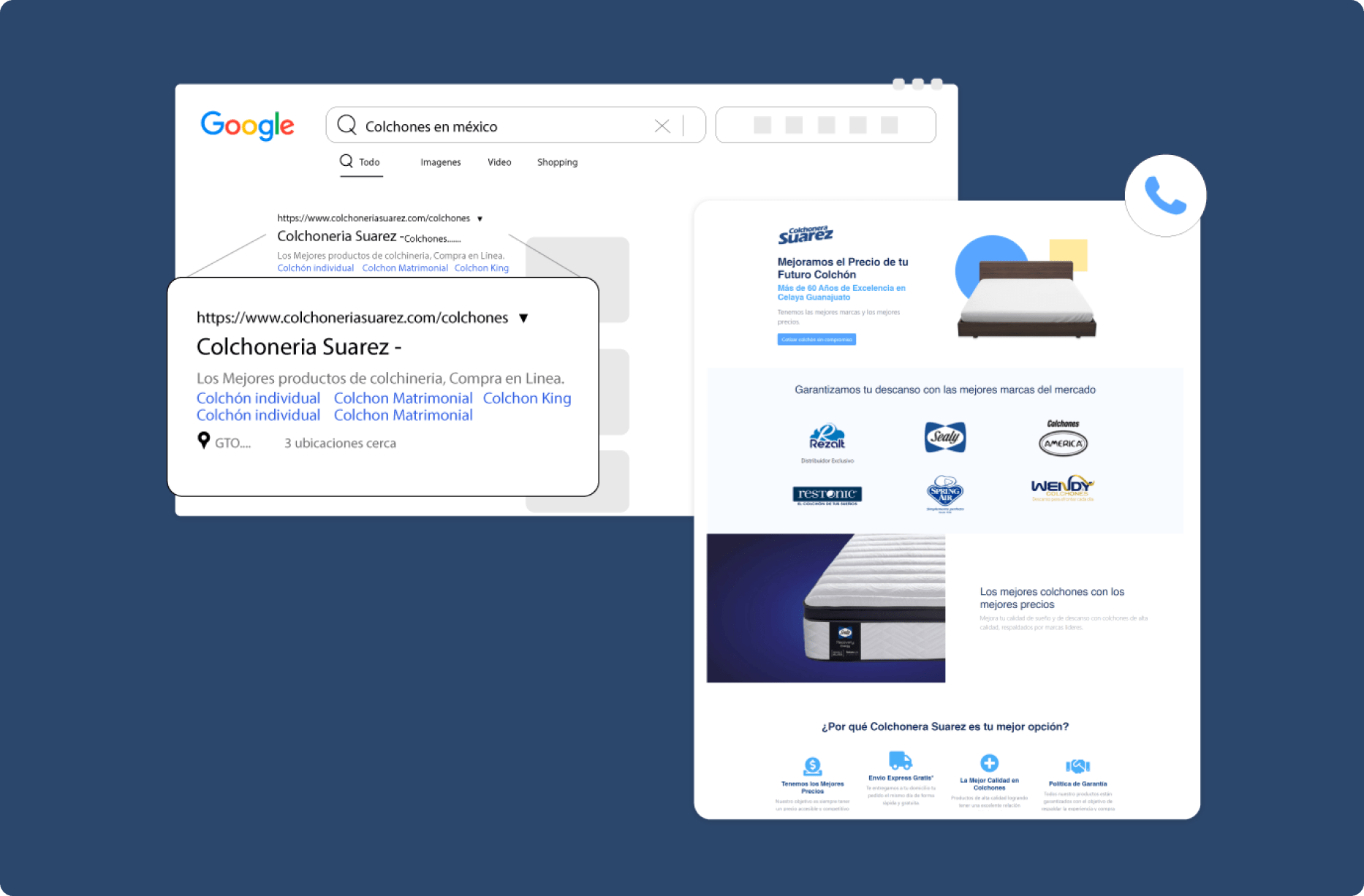Open the Sealy mattress photo

tap(826, 608)
